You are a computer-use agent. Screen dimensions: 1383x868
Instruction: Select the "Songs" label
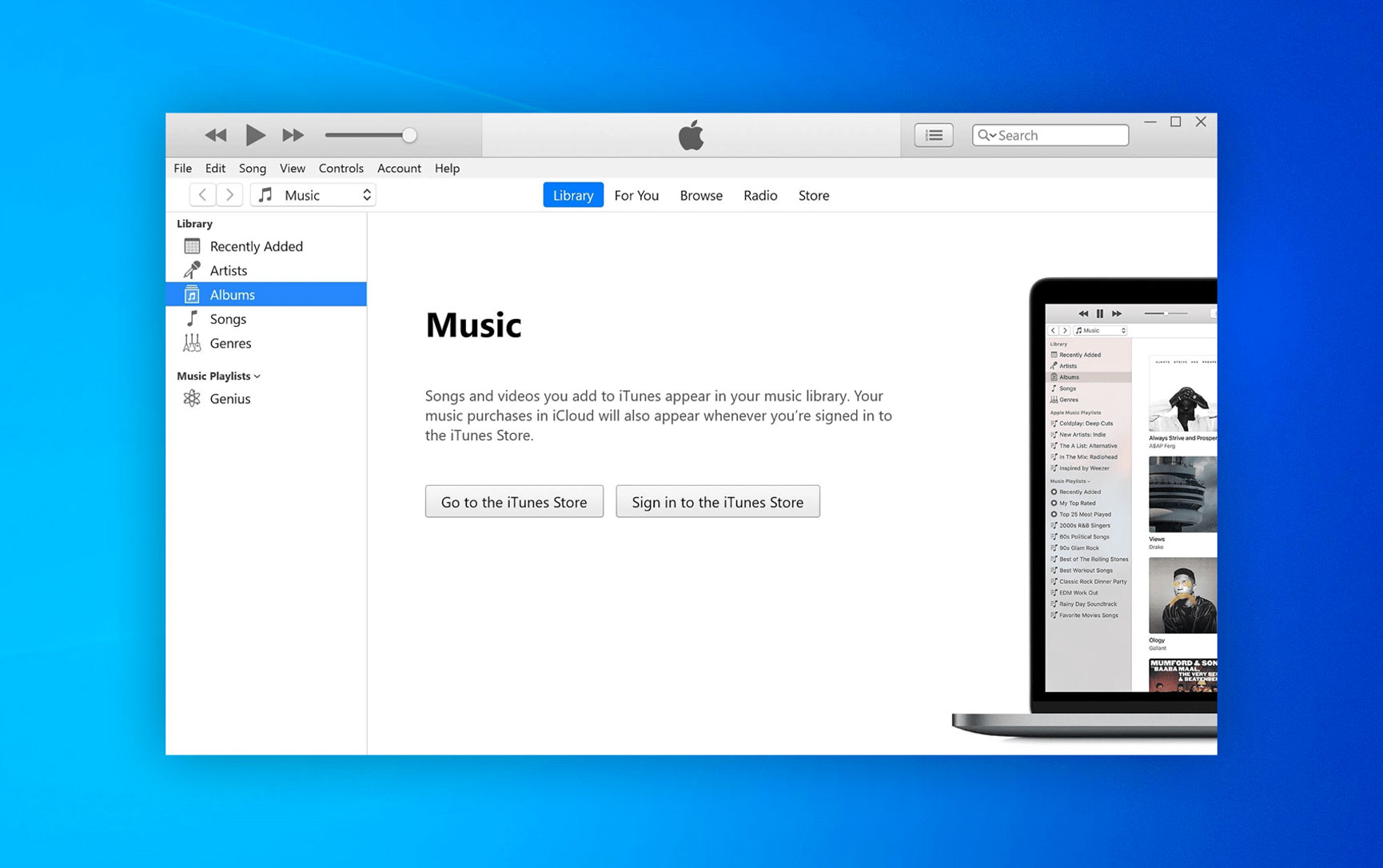pyautogui.click(x=228, y=319)
